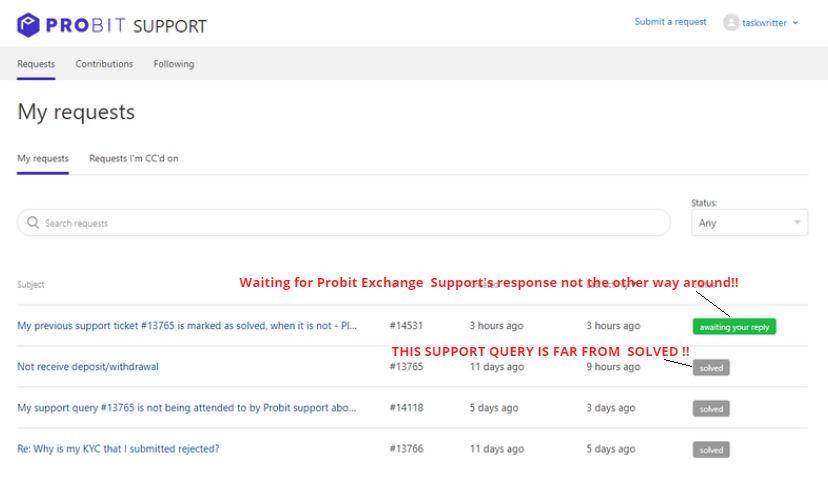Open request about support query #13765 not attended
Viewport: 828px width, 498px height.
click(x=186, y=408)
